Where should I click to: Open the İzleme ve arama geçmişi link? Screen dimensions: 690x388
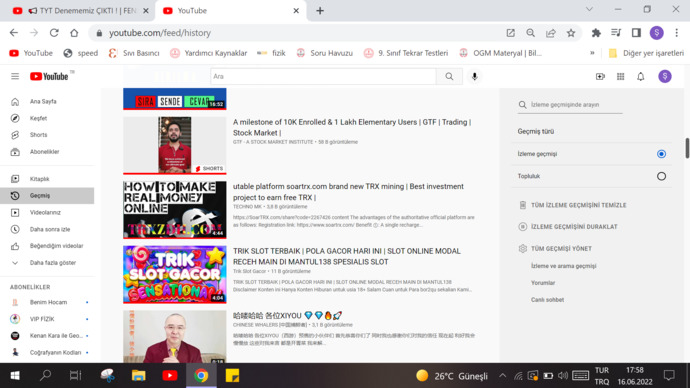(564, 266)
